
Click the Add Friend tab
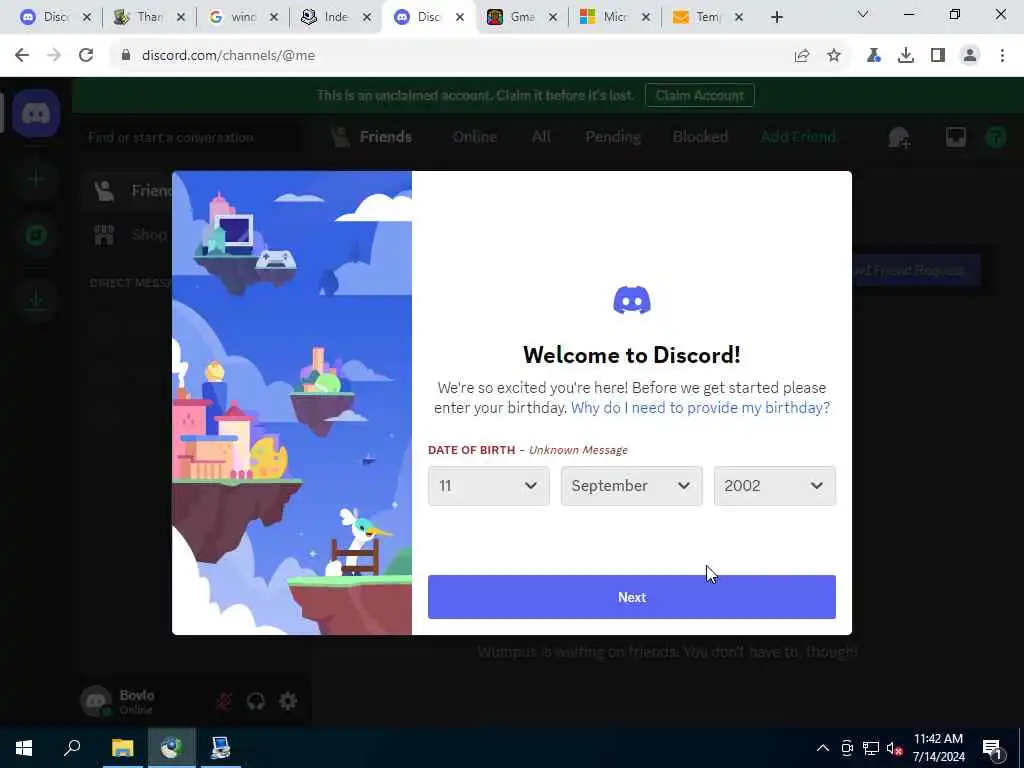[x=798, y=137]
